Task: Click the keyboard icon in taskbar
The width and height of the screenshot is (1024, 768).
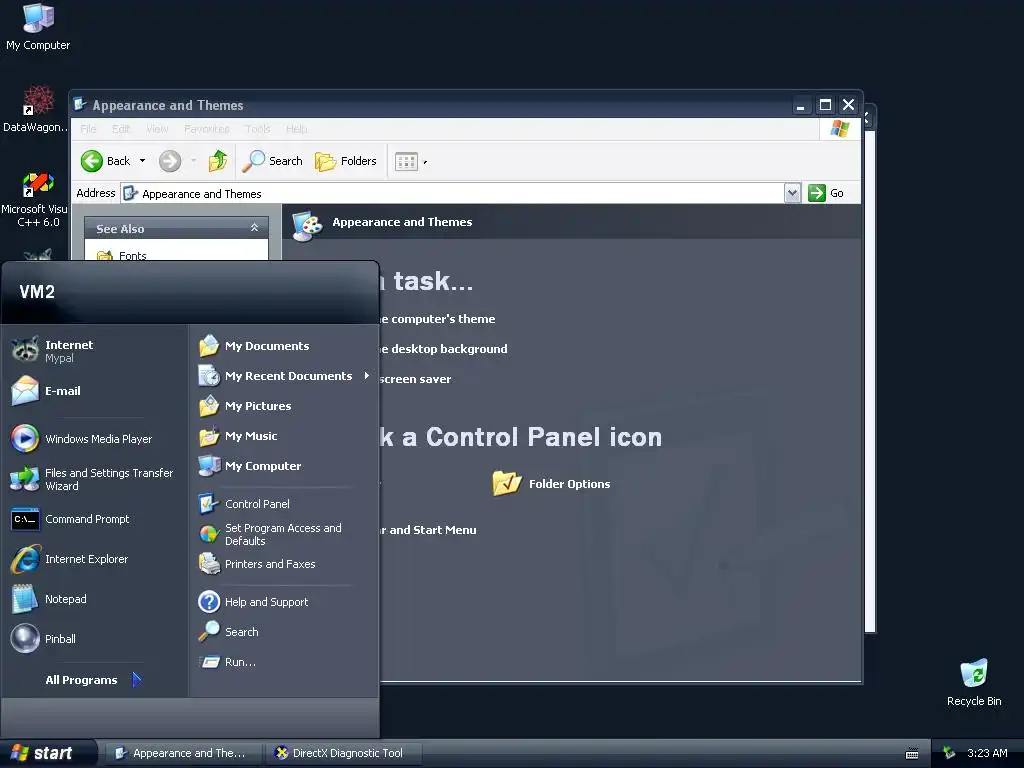Action: click(912, 754)
